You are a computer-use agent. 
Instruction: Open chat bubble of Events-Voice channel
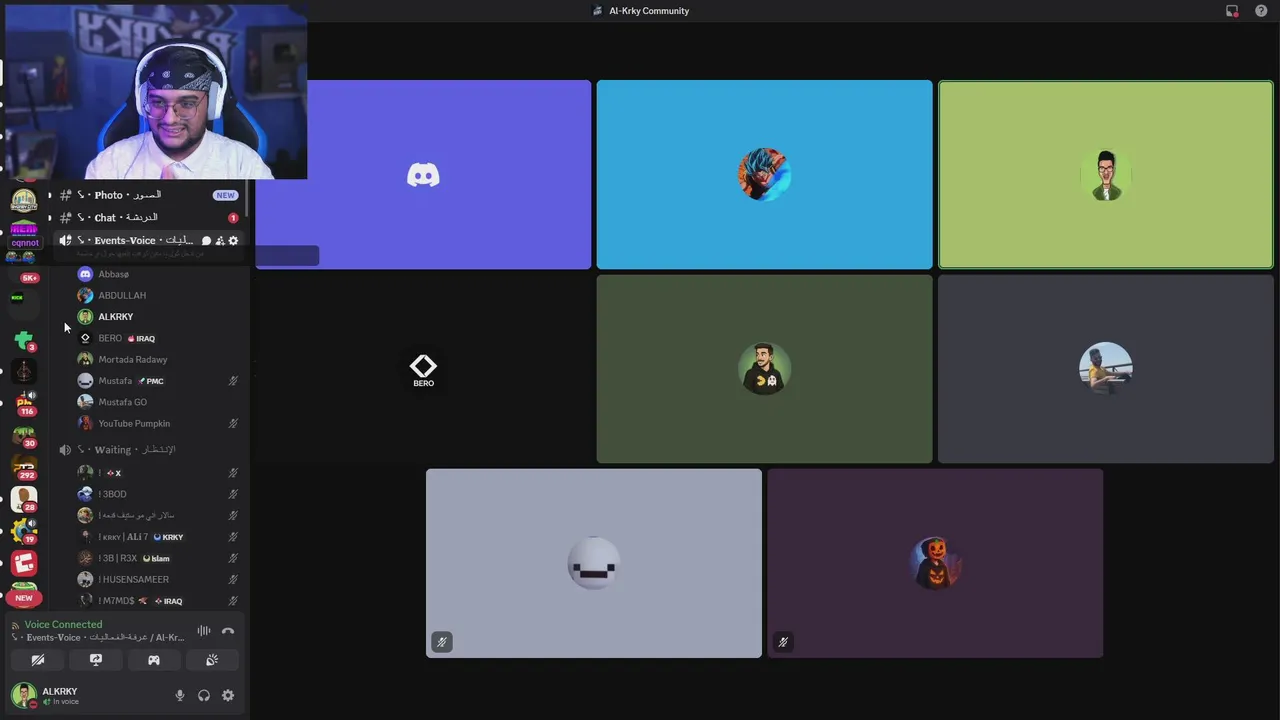(206, 241)
